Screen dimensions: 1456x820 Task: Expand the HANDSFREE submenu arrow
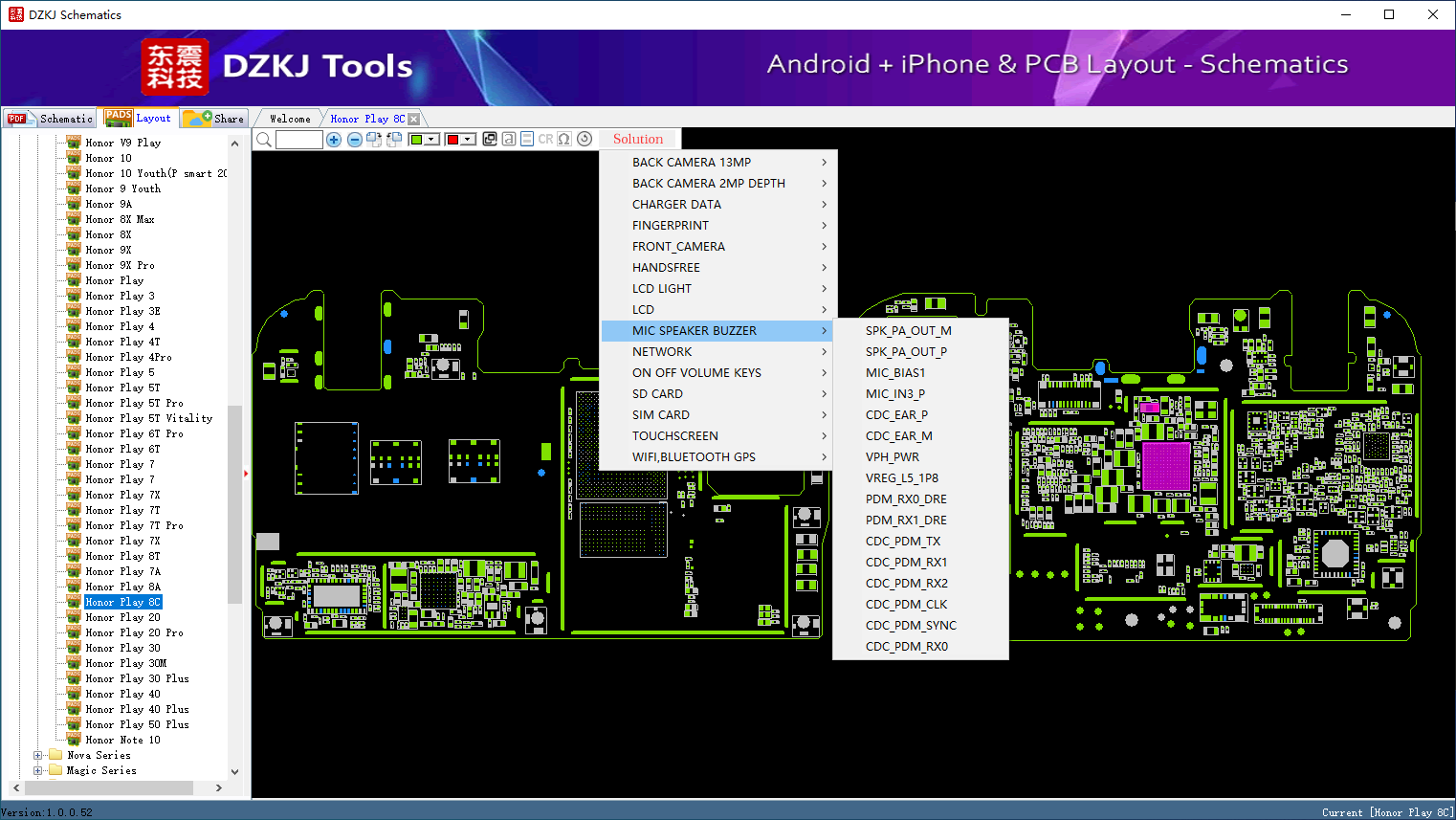point(824,267)
